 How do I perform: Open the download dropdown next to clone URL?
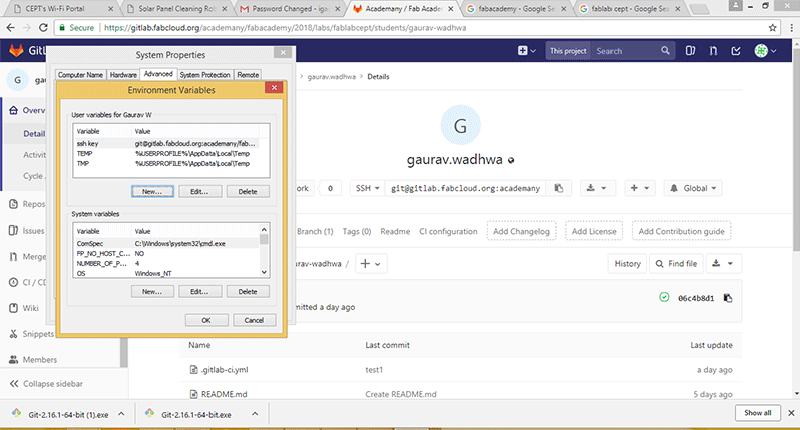point(596,188)
